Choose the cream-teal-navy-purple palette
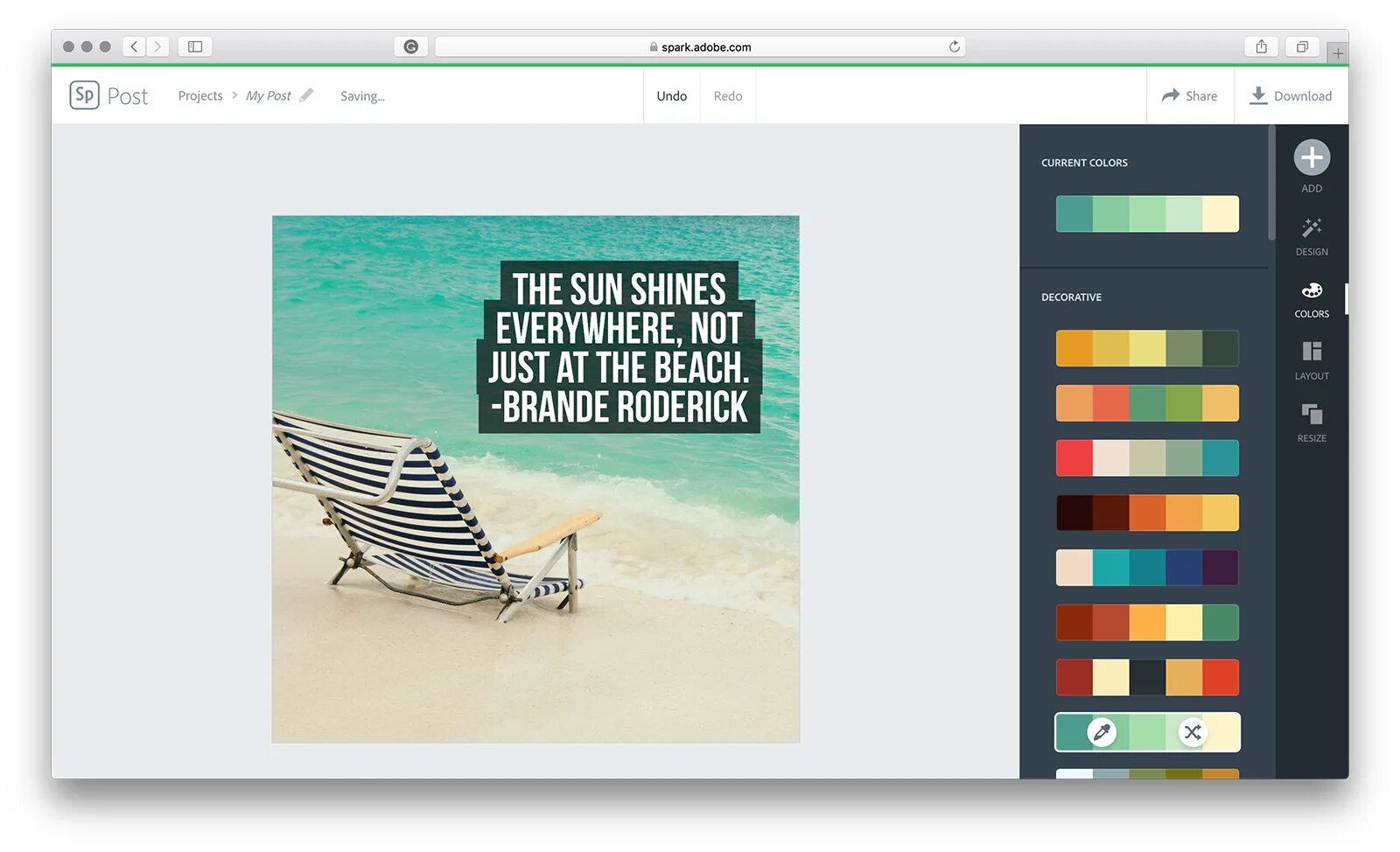The image size is (1400, 852). click(1147, 568)
